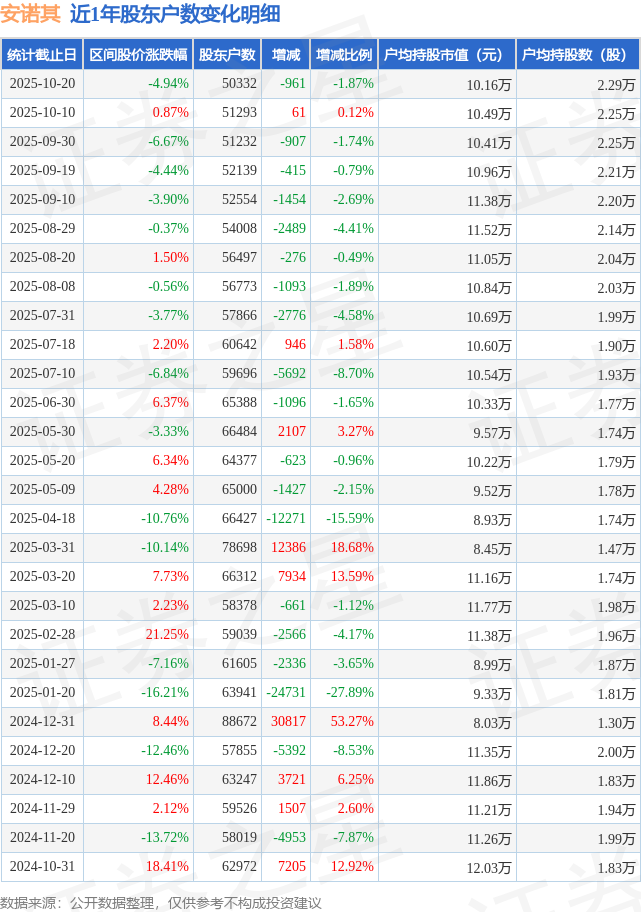
Task: Select the 2025-03-31 date cell
Action: pos(42,548)
